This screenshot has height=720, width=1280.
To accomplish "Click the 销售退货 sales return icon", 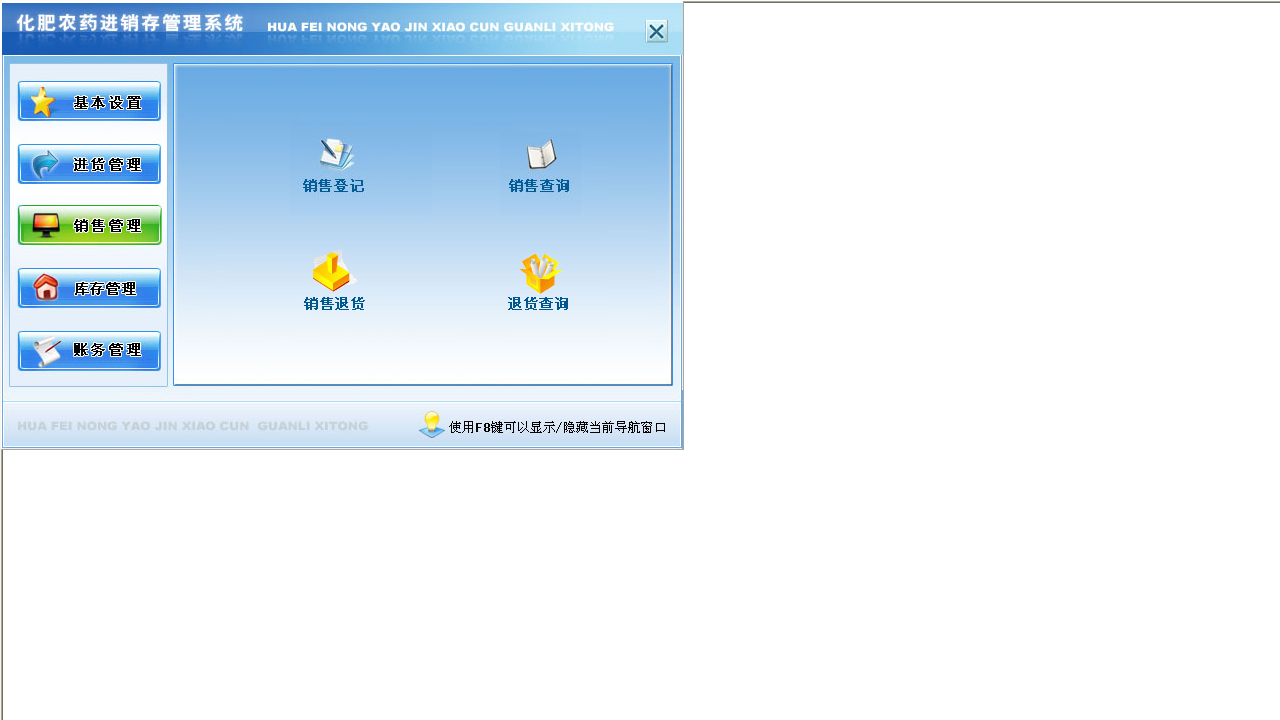I will point(333,272).
